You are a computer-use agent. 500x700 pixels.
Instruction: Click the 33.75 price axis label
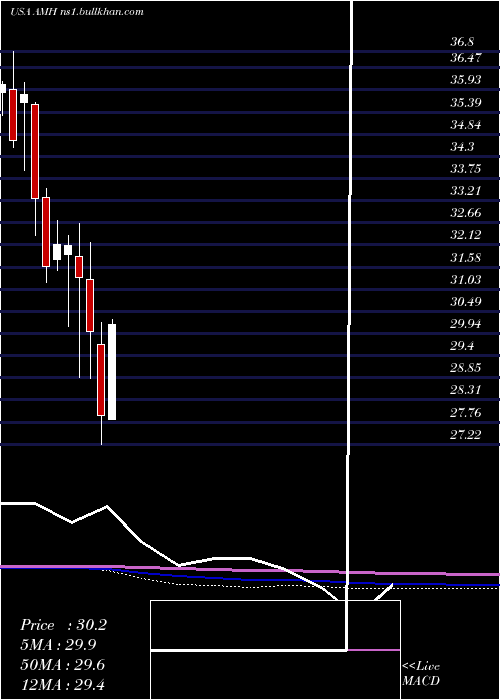coord(466,168)
